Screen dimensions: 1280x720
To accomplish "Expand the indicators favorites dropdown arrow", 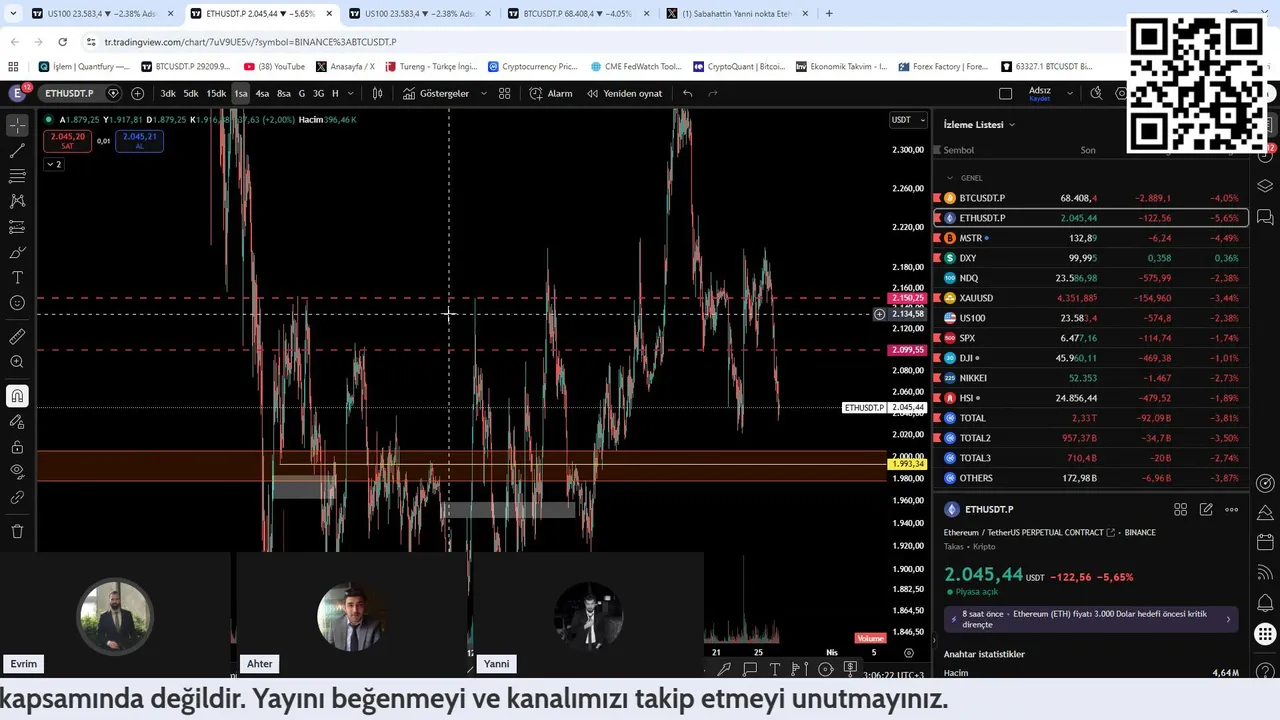I will [x=484, y=93].
